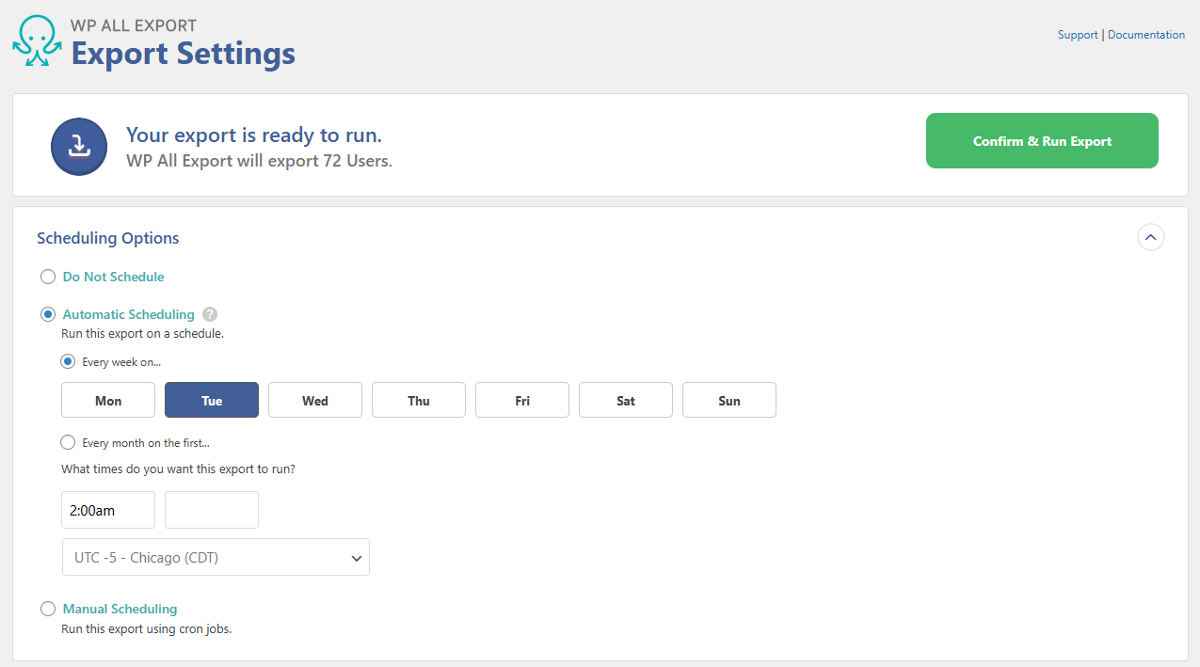Click the WP All Export octopus logo
This screenshot has height=667, width=1200.
click(x=36, y=41)
